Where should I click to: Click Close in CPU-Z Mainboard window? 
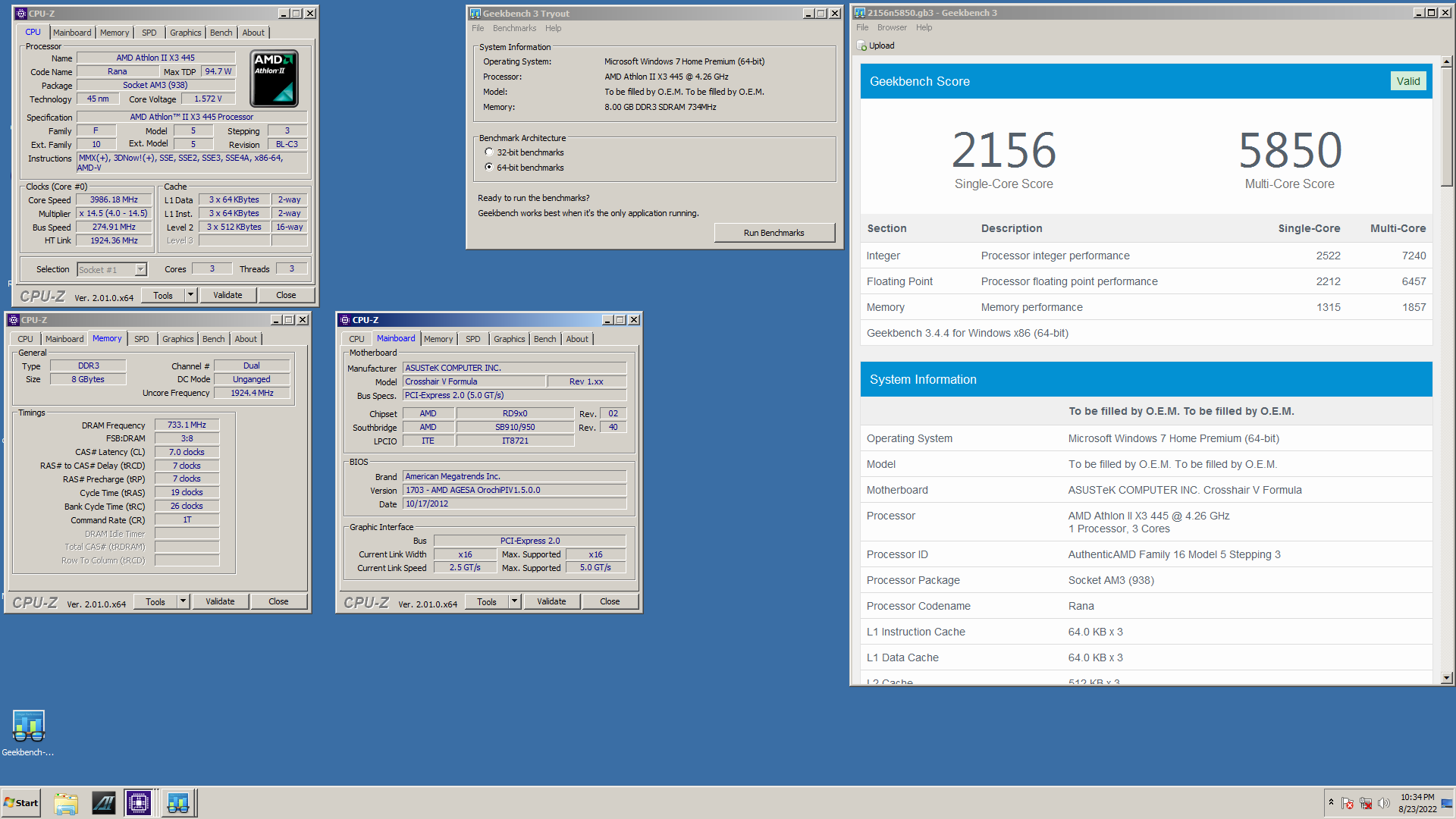(x=610, y=601)
